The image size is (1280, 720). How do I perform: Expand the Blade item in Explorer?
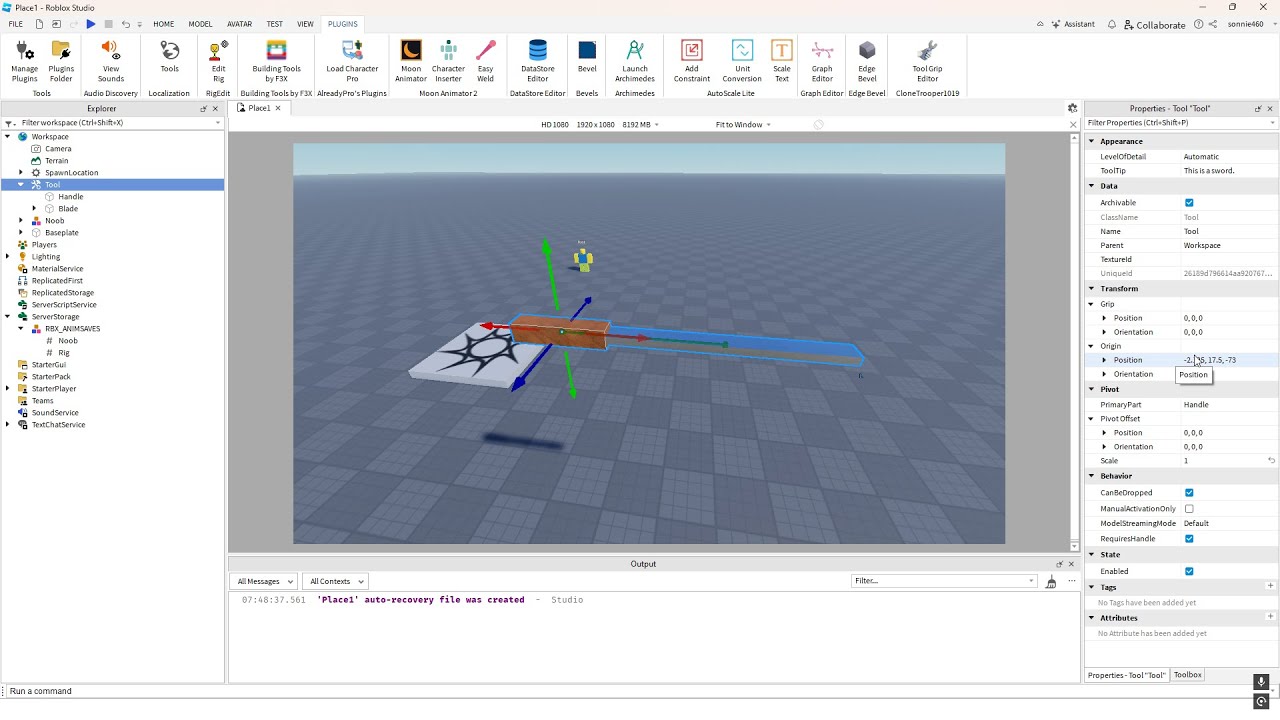[x=34, y=208]
